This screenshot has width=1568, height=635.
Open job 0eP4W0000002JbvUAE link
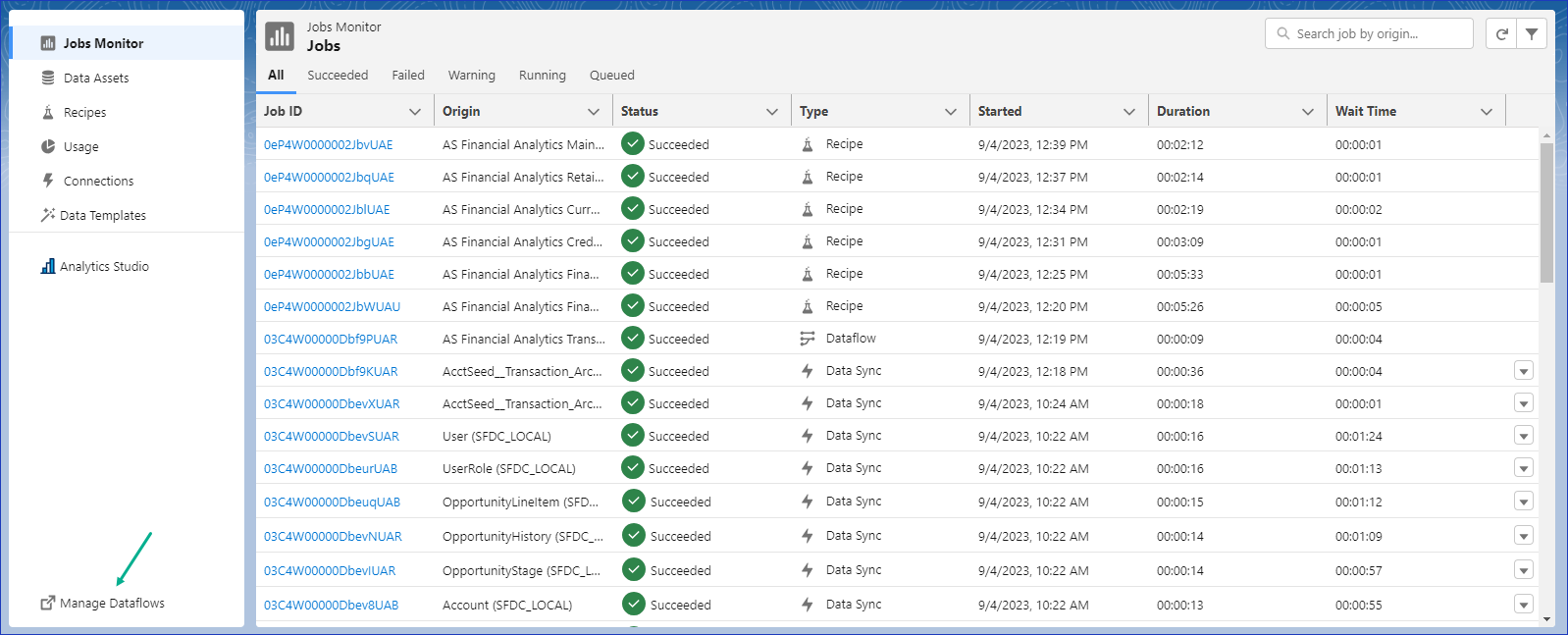328,145
